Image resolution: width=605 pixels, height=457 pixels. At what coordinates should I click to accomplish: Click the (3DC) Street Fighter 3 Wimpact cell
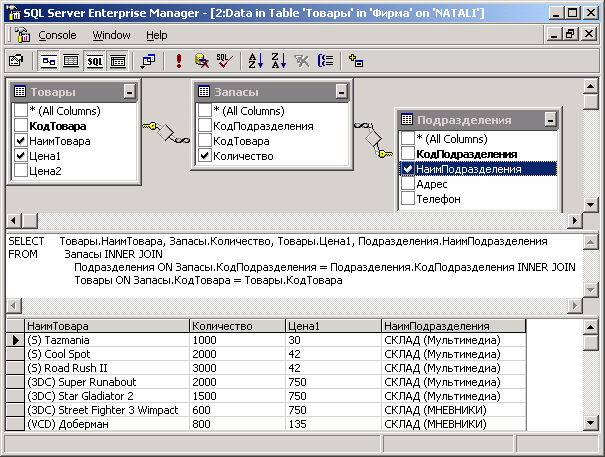107,410
